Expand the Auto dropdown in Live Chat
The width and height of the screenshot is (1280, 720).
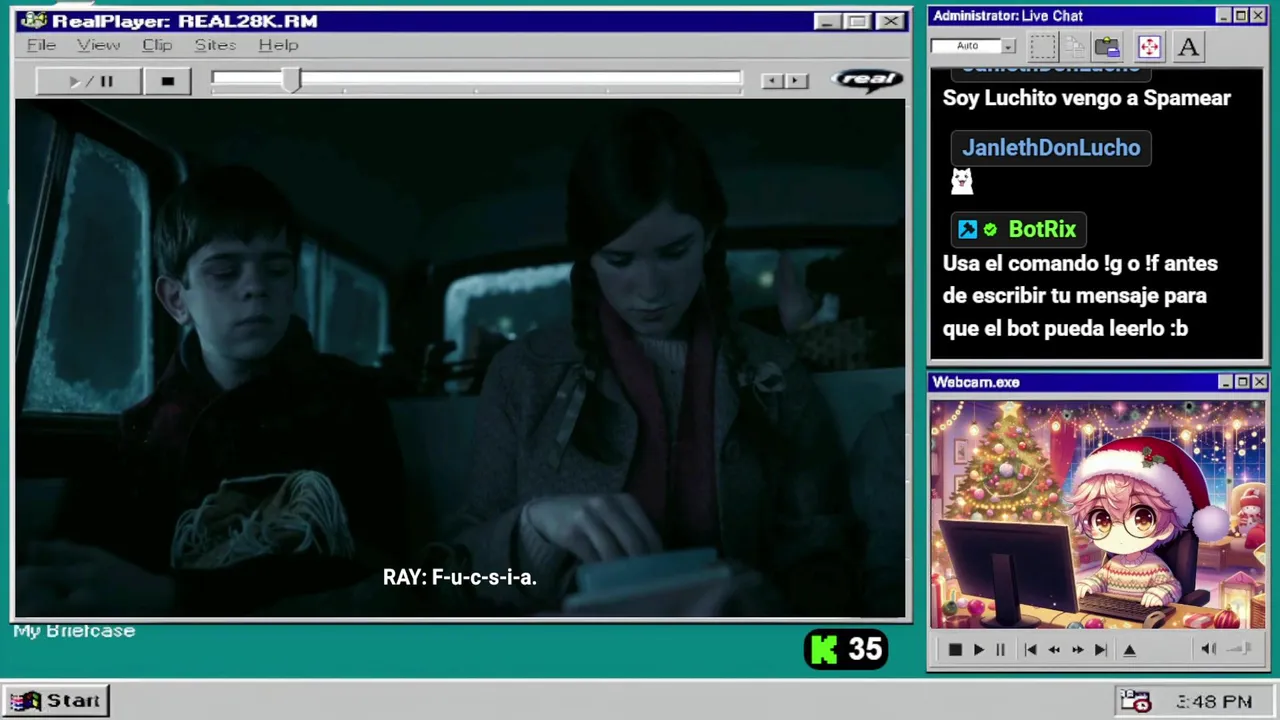[x=1008, y=46]
